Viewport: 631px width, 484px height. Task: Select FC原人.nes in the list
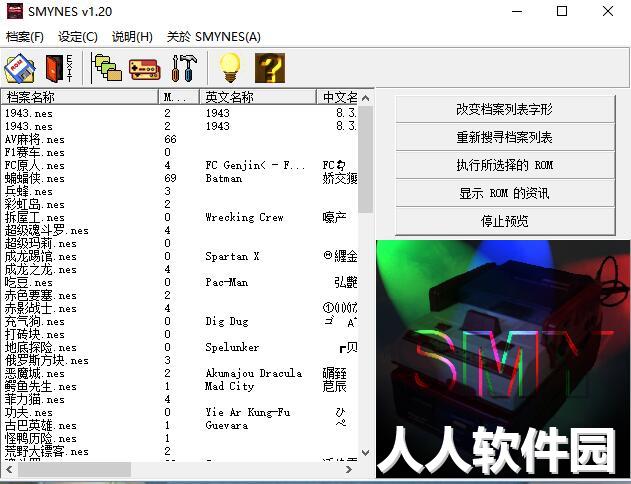35,165
